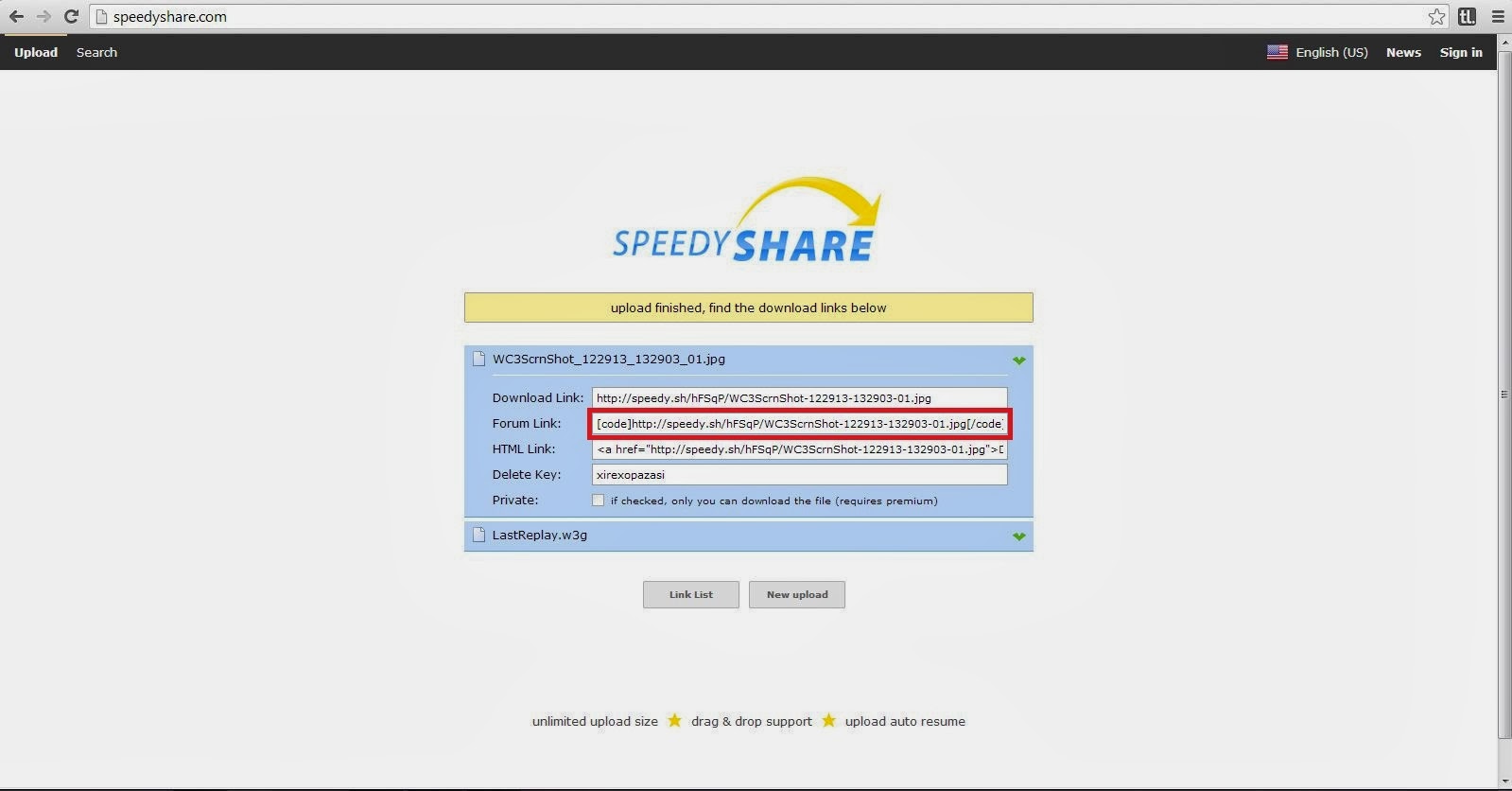Viewport: 1512px width, 791px height.
Task: Open the Search menu item
Action: click(96, 52)
